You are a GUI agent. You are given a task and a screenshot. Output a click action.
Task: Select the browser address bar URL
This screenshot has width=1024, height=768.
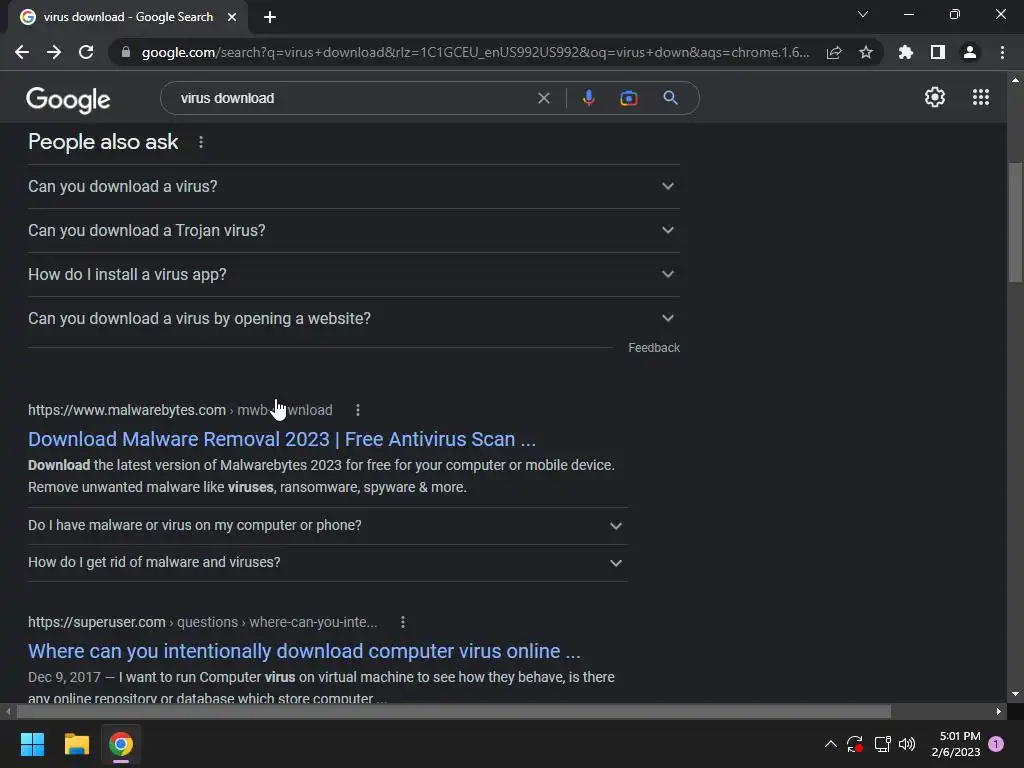point(475,52)
